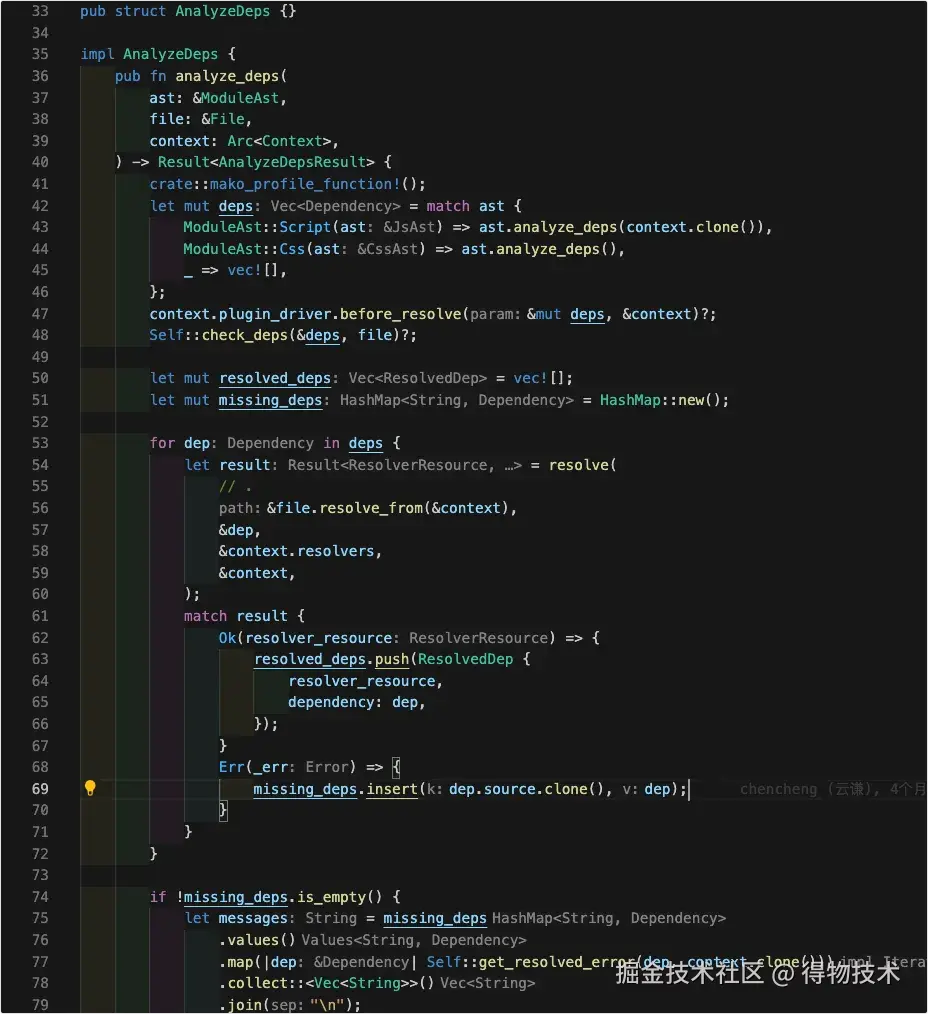This screenshot has height=1014, width=928.
Task: Click 'HashMap::new()' on line 51
Action: [660, 400]
